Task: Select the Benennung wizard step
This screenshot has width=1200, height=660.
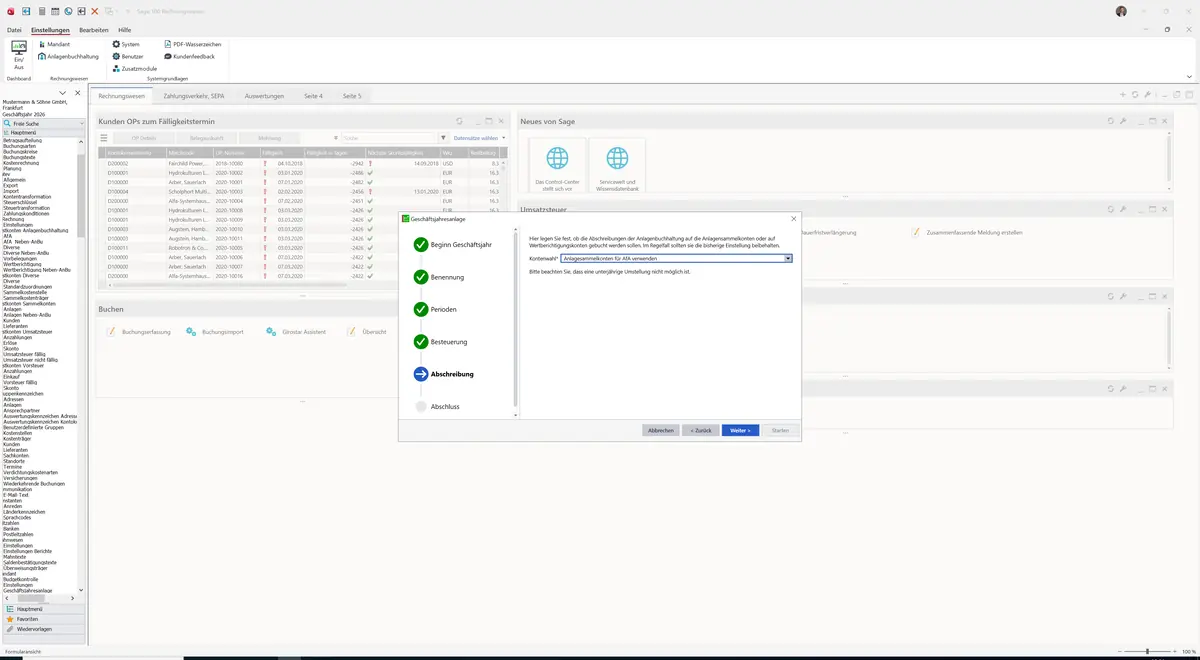Action: (440, 277)
